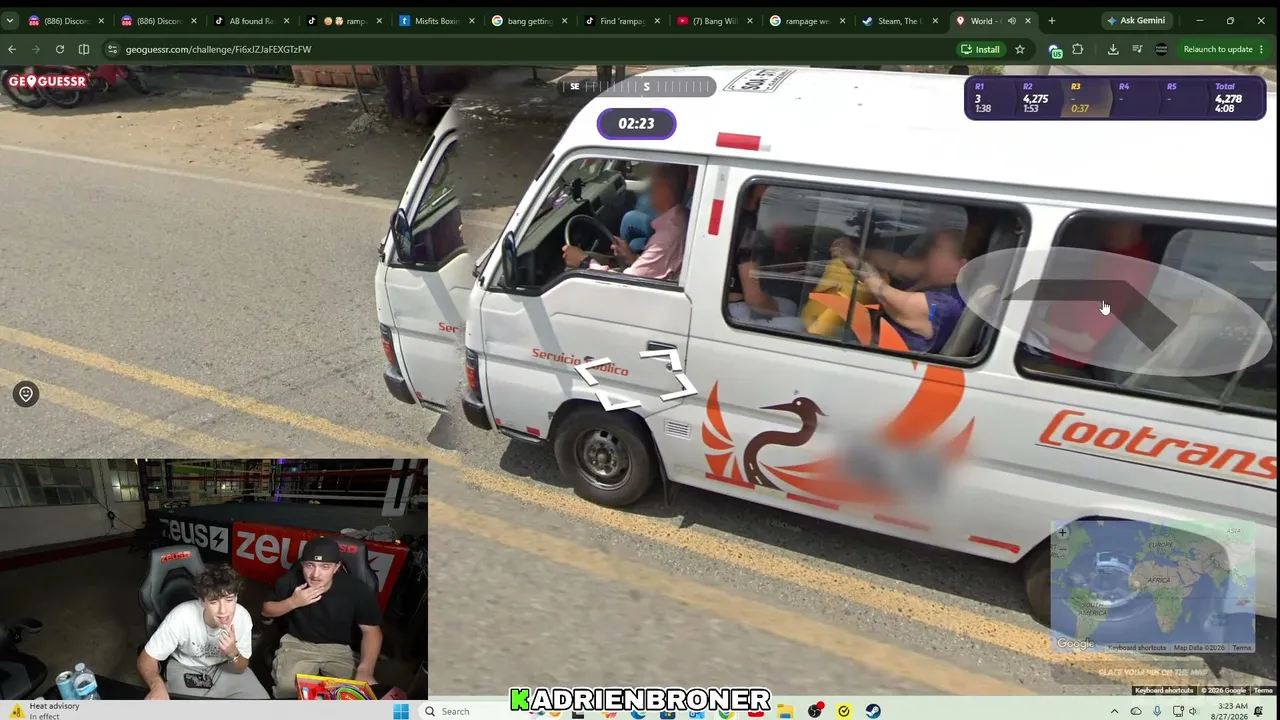Click the GeoGuessr logo
This screenshot has width=1280, height=720.
47,81
